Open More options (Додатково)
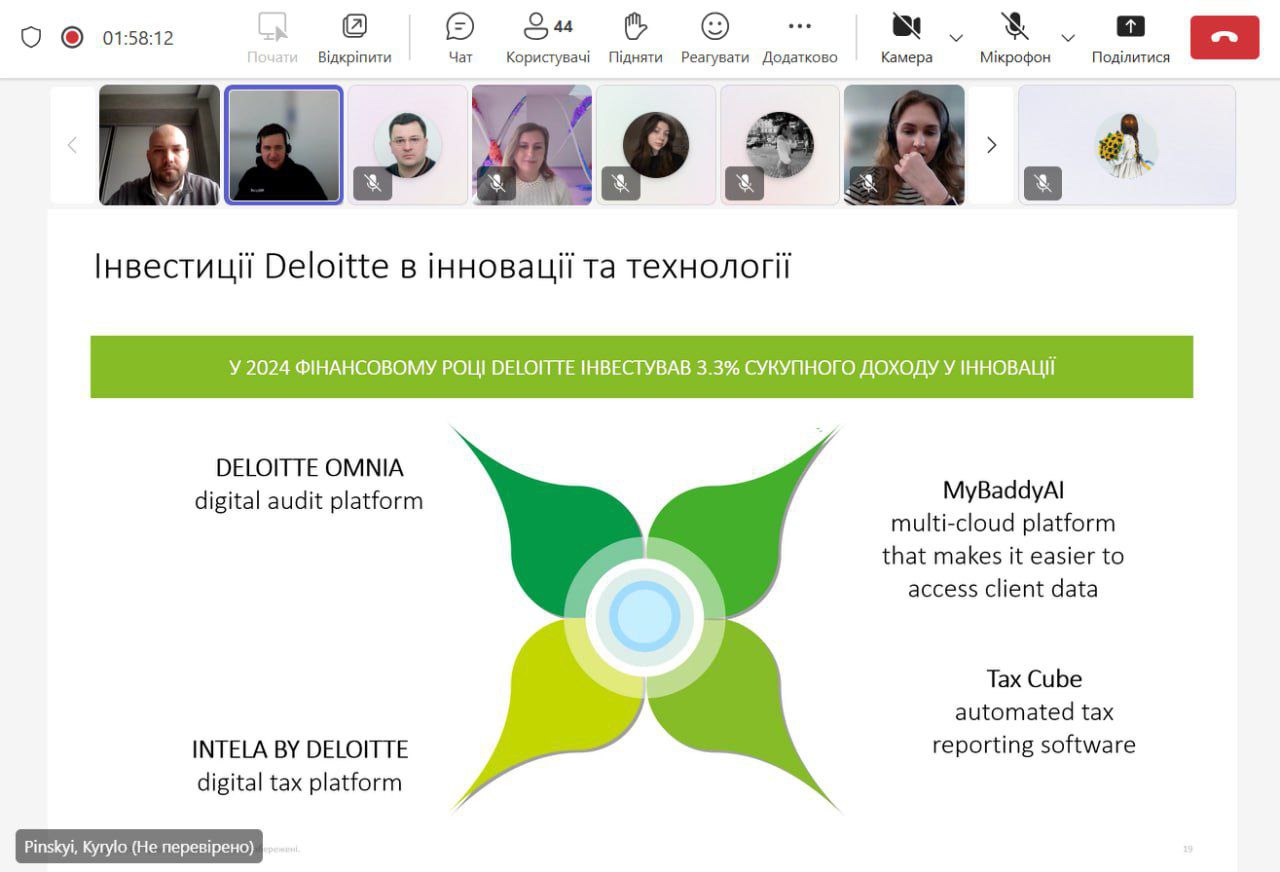Image resolution: width=1280 pixels, height=872 pixels. click(799, 38)
